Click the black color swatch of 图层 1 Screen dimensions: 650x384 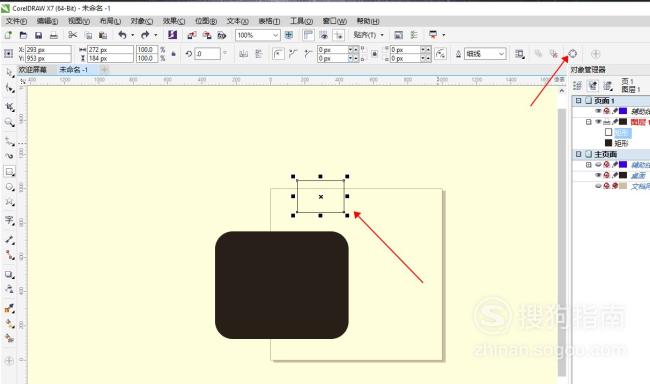pos(623,122)
